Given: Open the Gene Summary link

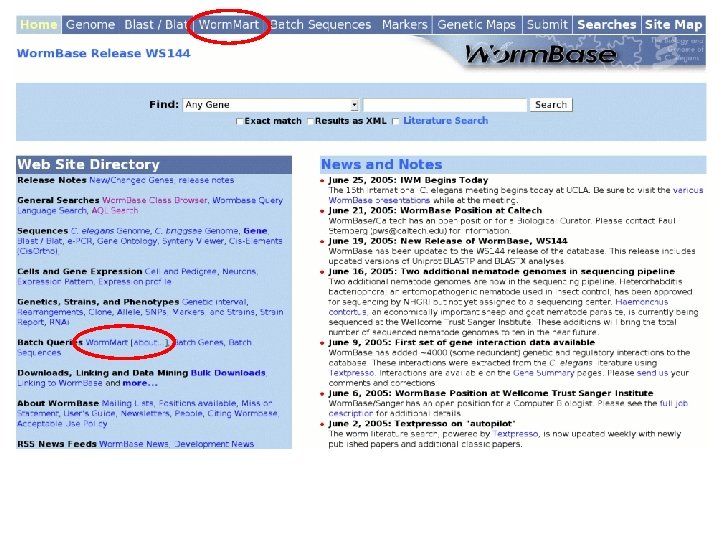Looking at the screenshot, I should [544, 373].
